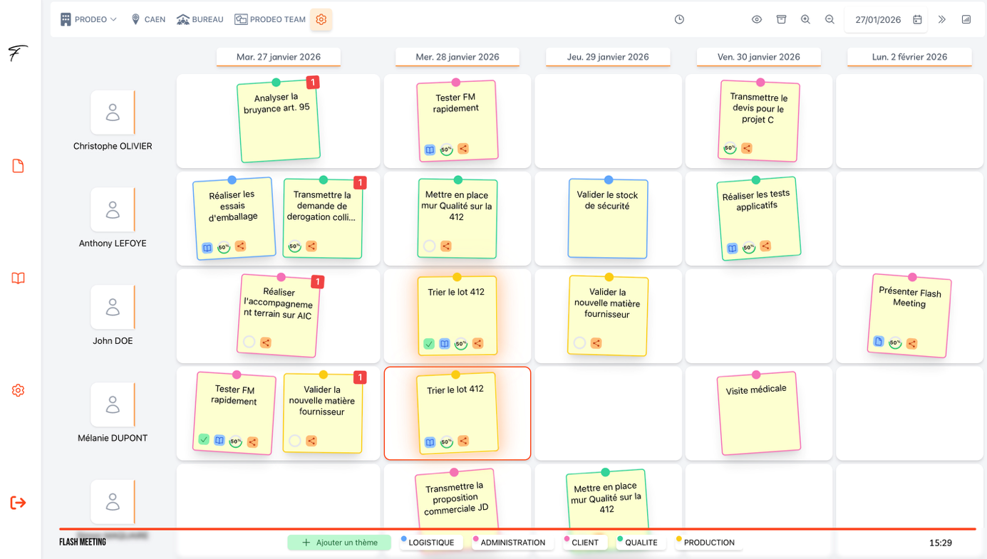
Task: Open the book icon in sidebar
Action: click(x=18, y=278)
